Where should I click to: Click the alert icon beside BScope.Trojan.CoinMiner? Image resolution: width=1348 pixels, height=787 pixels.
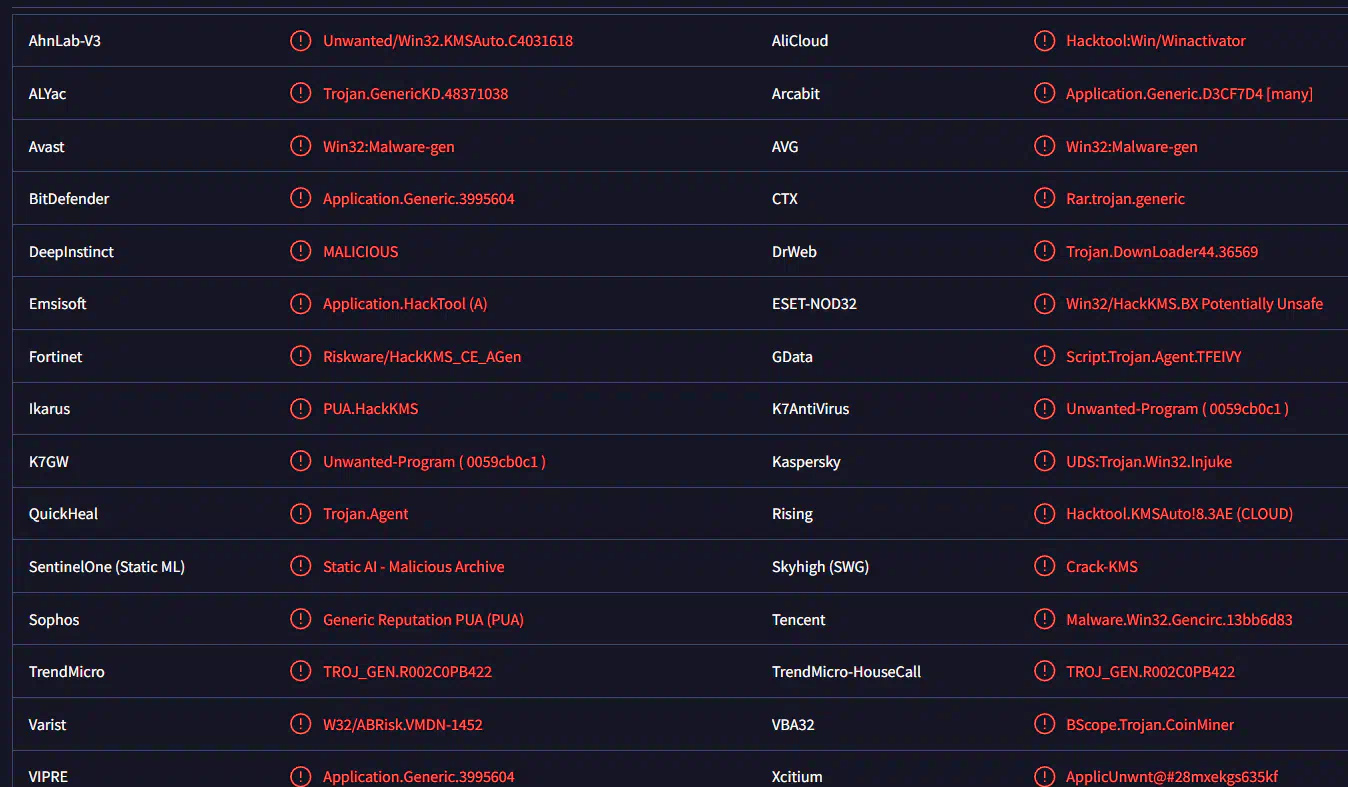(x=1044, y=724)
